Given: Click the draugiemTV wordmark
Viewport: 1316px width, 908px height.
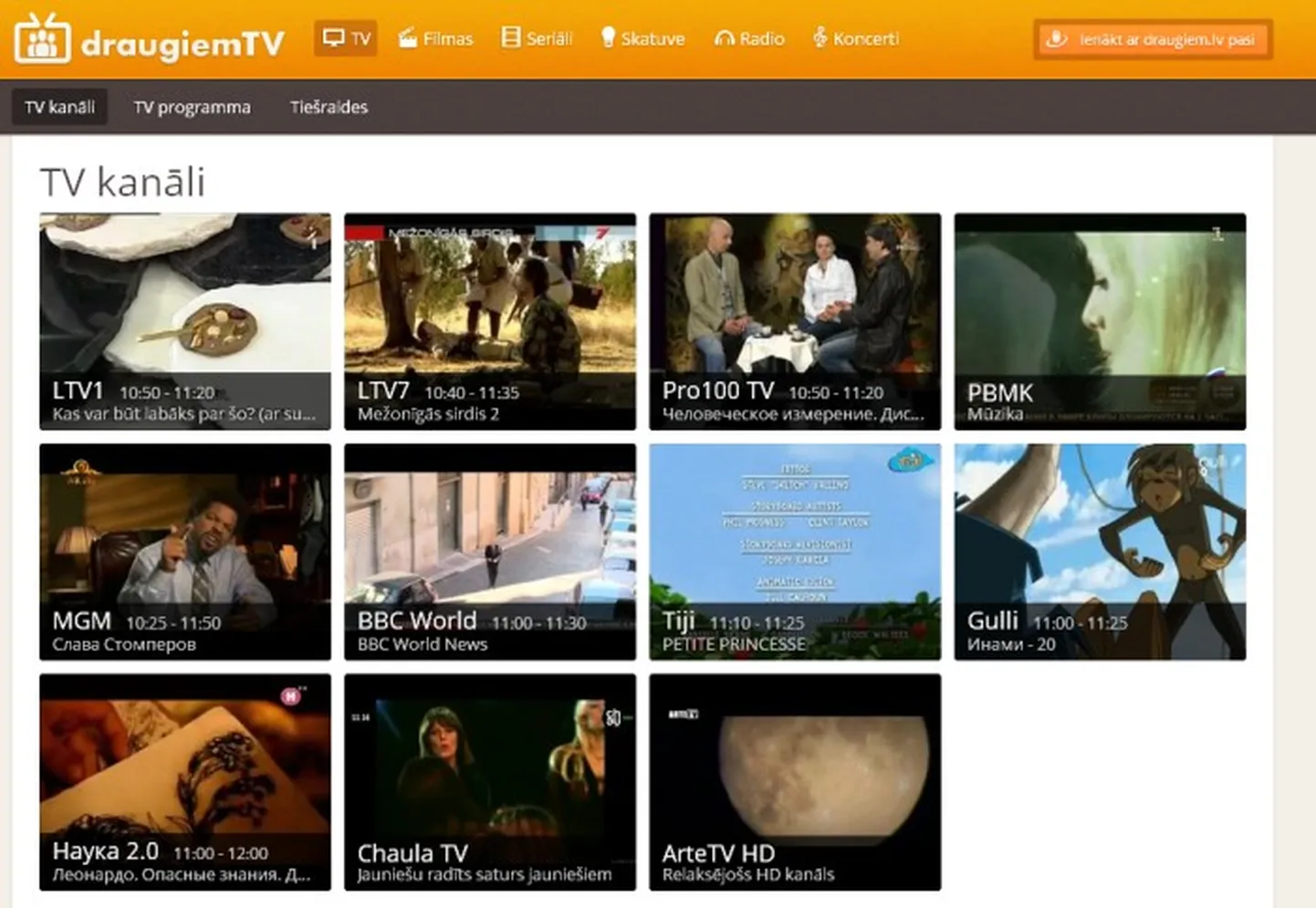Looking at the screenshot, I should (x=183, y=43).
